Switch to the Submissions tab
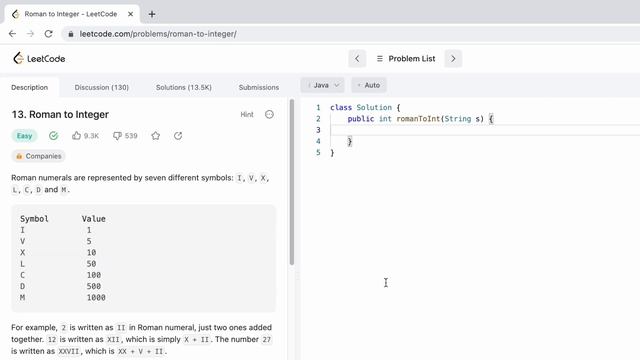Image resolution: width=640 pixels, height=360 pixels. point(259,87)
